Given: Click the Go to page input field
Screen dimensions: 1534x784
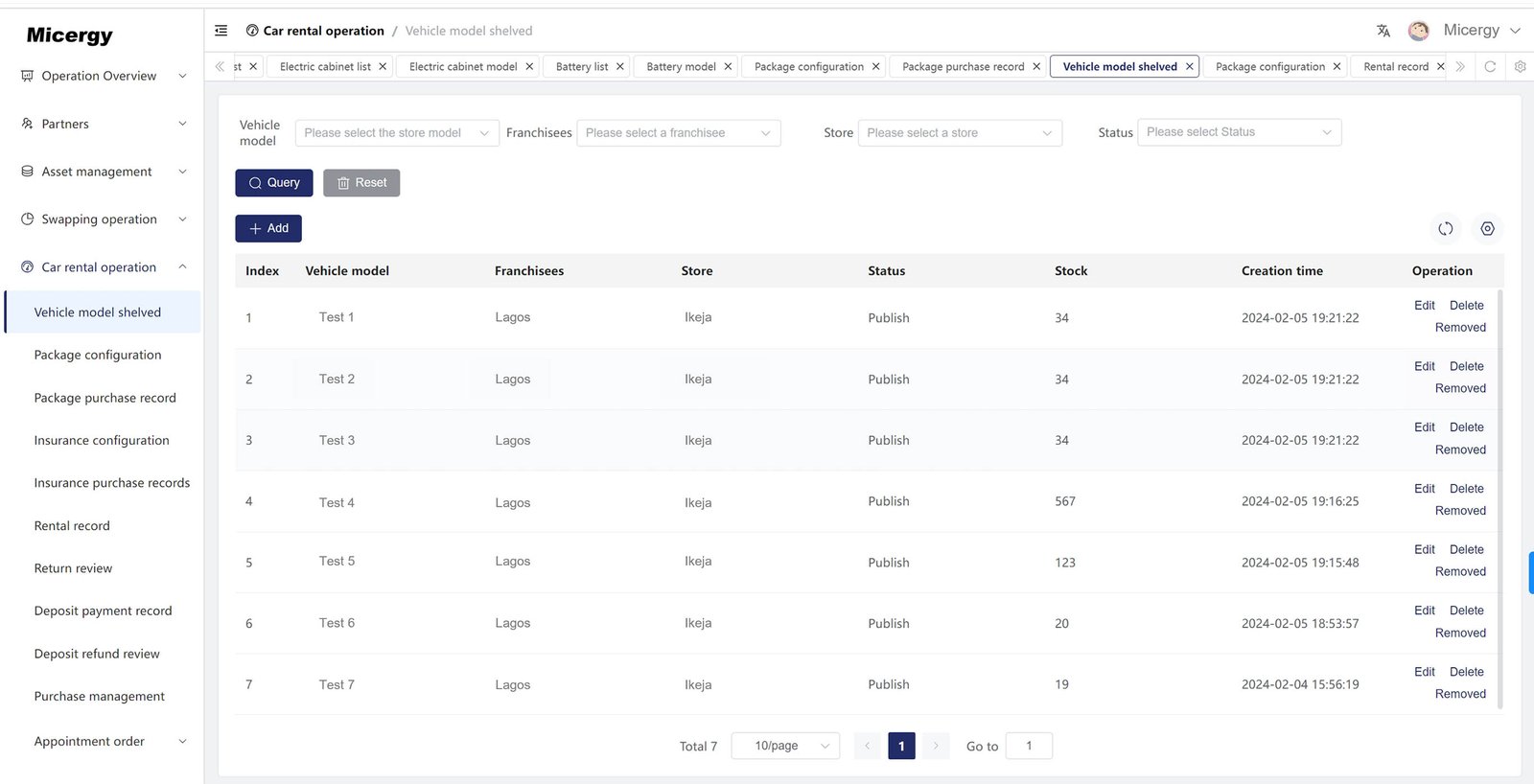Looking at the screenshot, I should click(x=1029, y=746).
